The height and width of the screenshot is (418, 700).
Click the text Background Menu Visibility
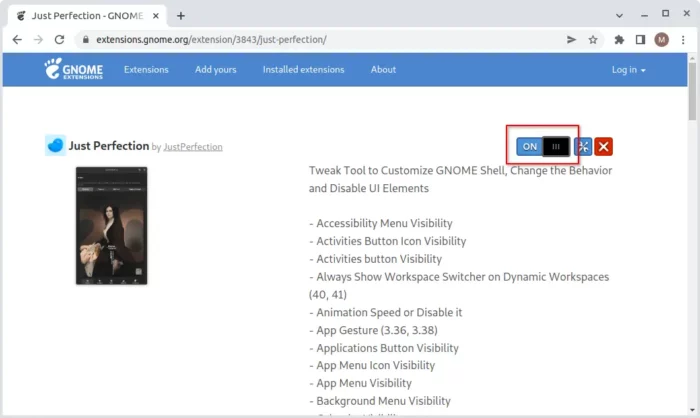pyautogui.click(x=383, y=401)
